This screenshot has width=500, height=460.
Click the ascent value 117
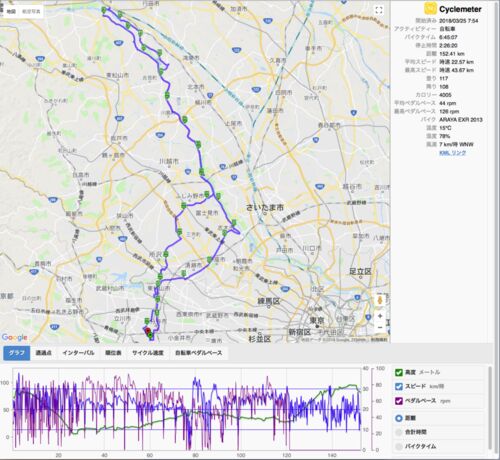click(x=444, y=78)
